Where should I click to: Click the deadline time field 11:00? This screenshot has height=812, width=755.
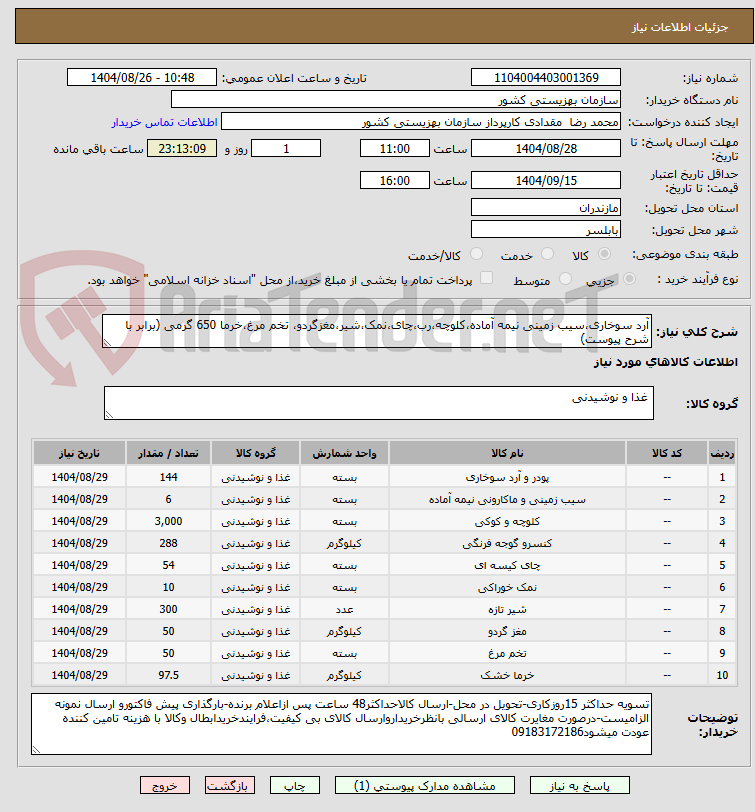pyautogui.click(x=395, y=149)
